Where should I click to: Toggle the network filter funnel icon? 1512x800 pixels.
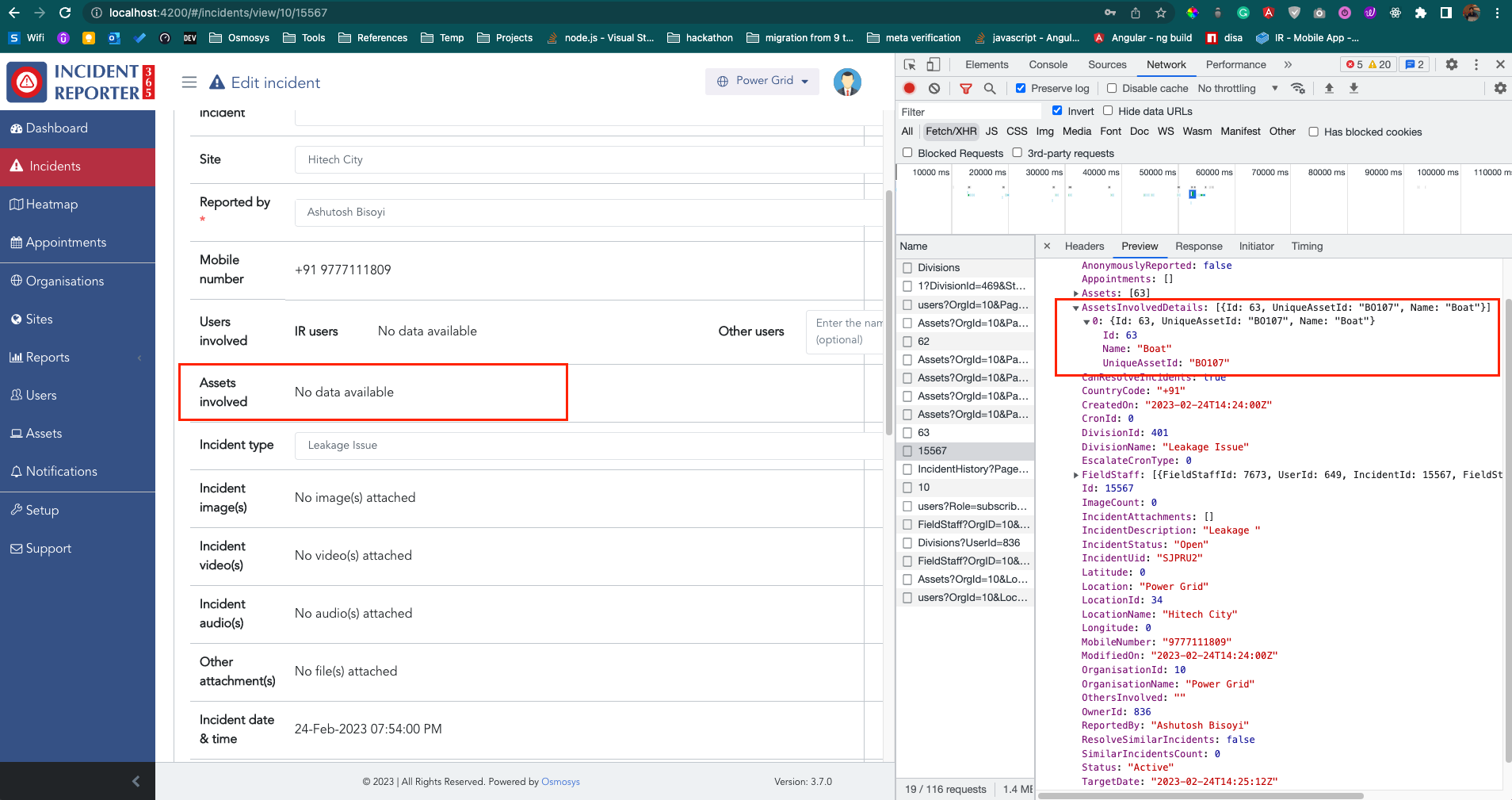[x=965, y=89]
